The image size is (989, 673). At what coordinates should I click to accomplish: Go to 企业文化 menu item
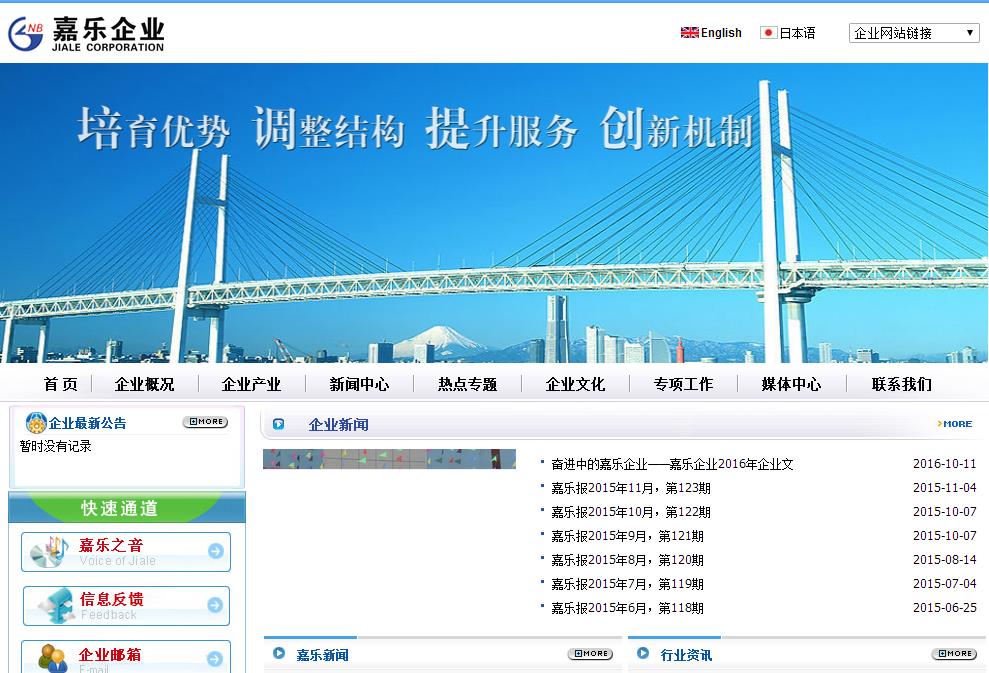click(x=575, y=384)
